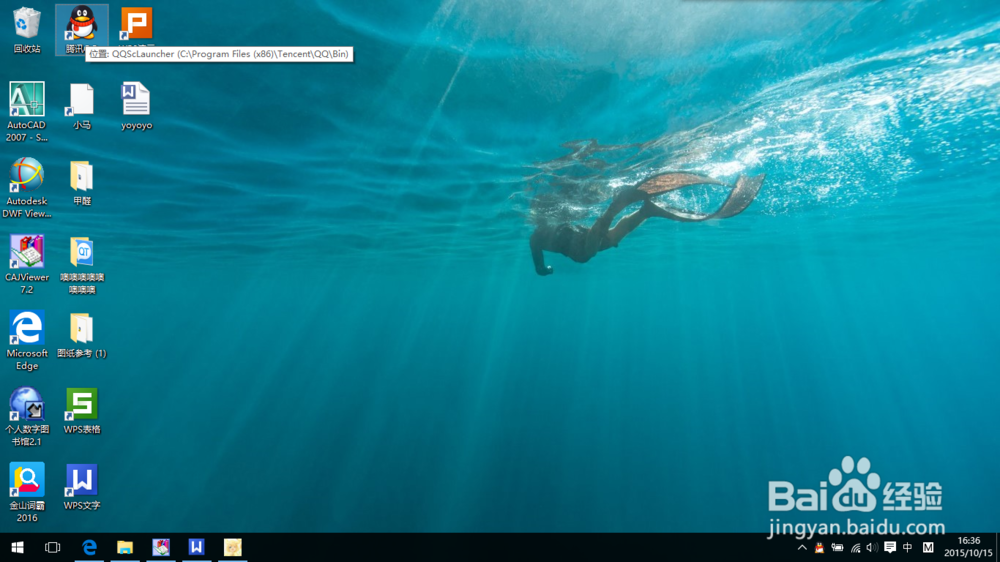Select the QT folder labeled 嘀嘀嘀嘀嘀

click(x=82, y=264)
